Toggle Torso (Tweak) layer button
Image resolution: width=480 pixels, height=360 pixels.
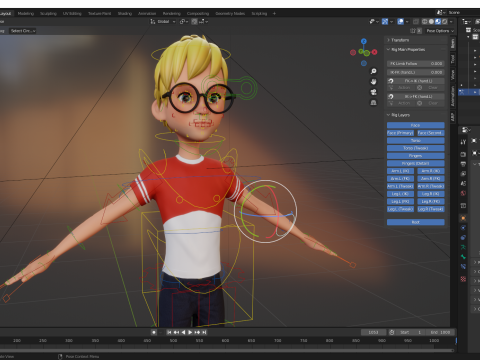click(x=416, y=148)
